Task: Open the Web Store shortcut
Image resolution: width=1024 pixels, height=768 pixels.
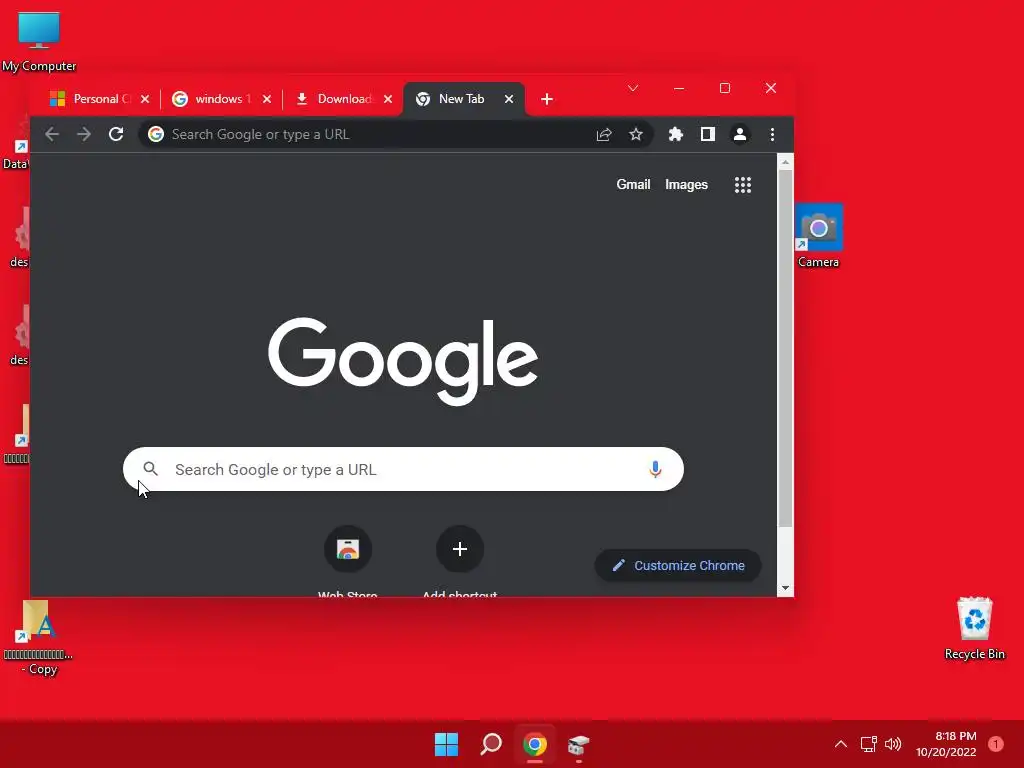Action: (347, 549)
